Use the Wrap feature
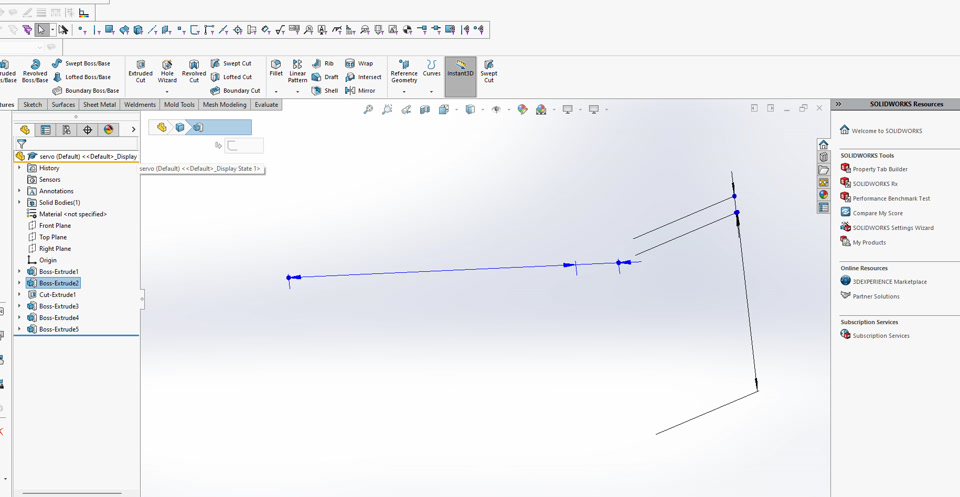 click(x=359, y=63)
